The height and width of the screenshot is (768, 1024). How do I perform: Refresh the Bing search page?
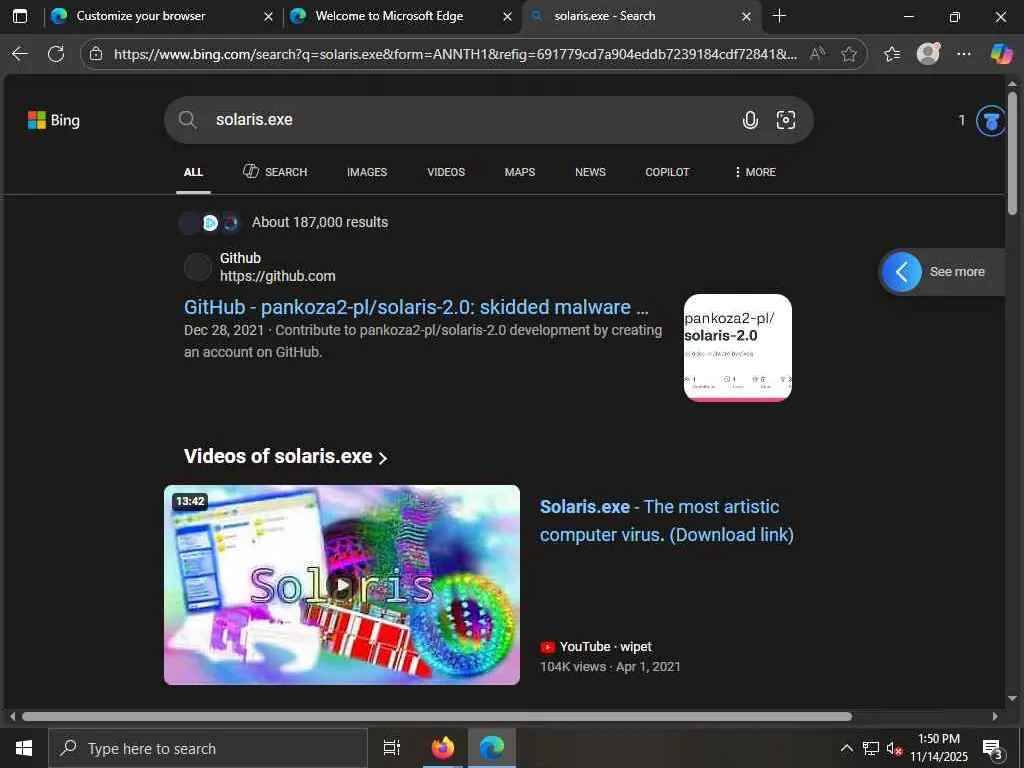[x=56, y=54]
